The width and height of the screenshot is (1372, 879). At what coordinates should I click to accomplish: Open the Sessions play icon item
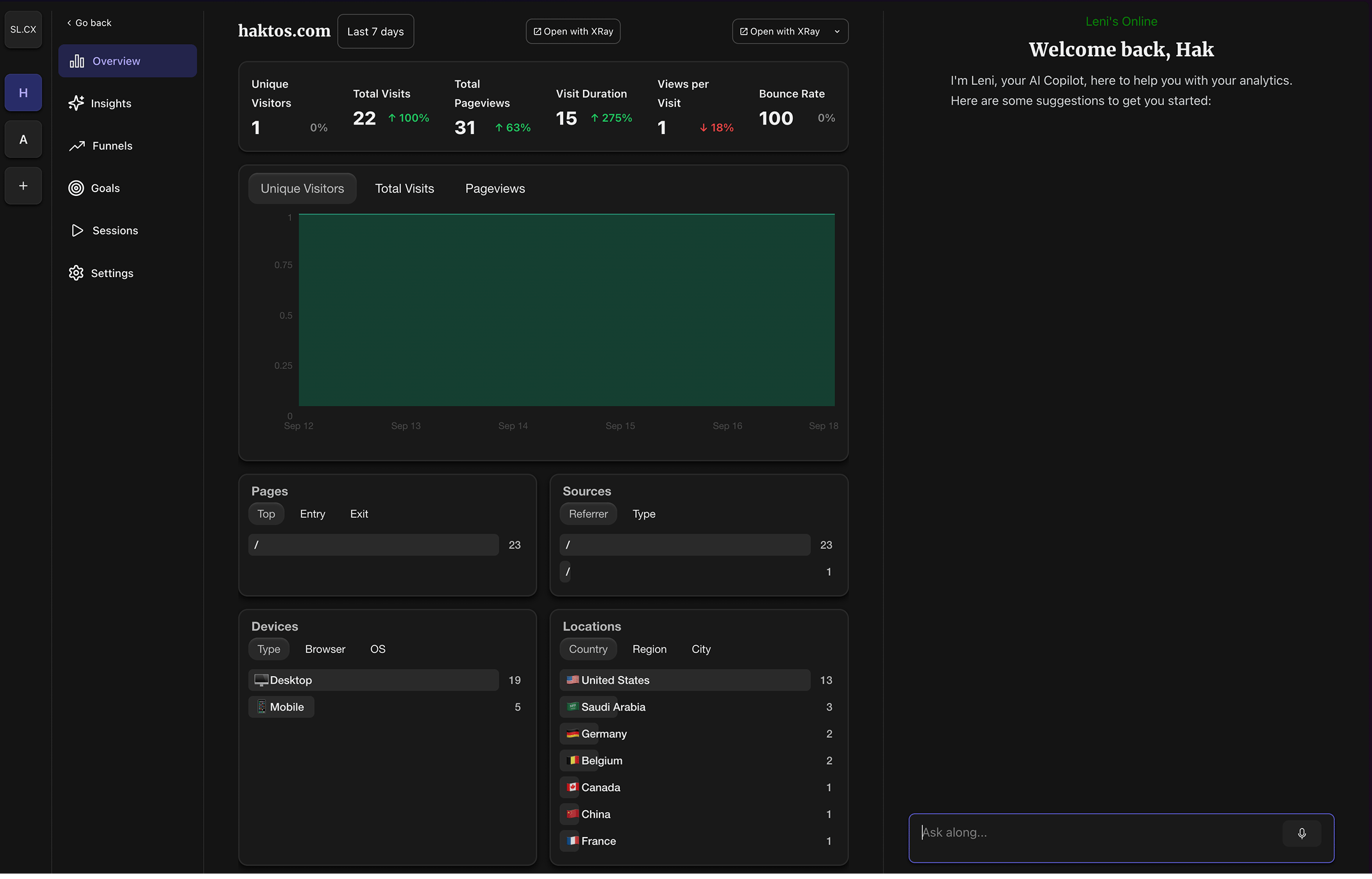[114, 230]
